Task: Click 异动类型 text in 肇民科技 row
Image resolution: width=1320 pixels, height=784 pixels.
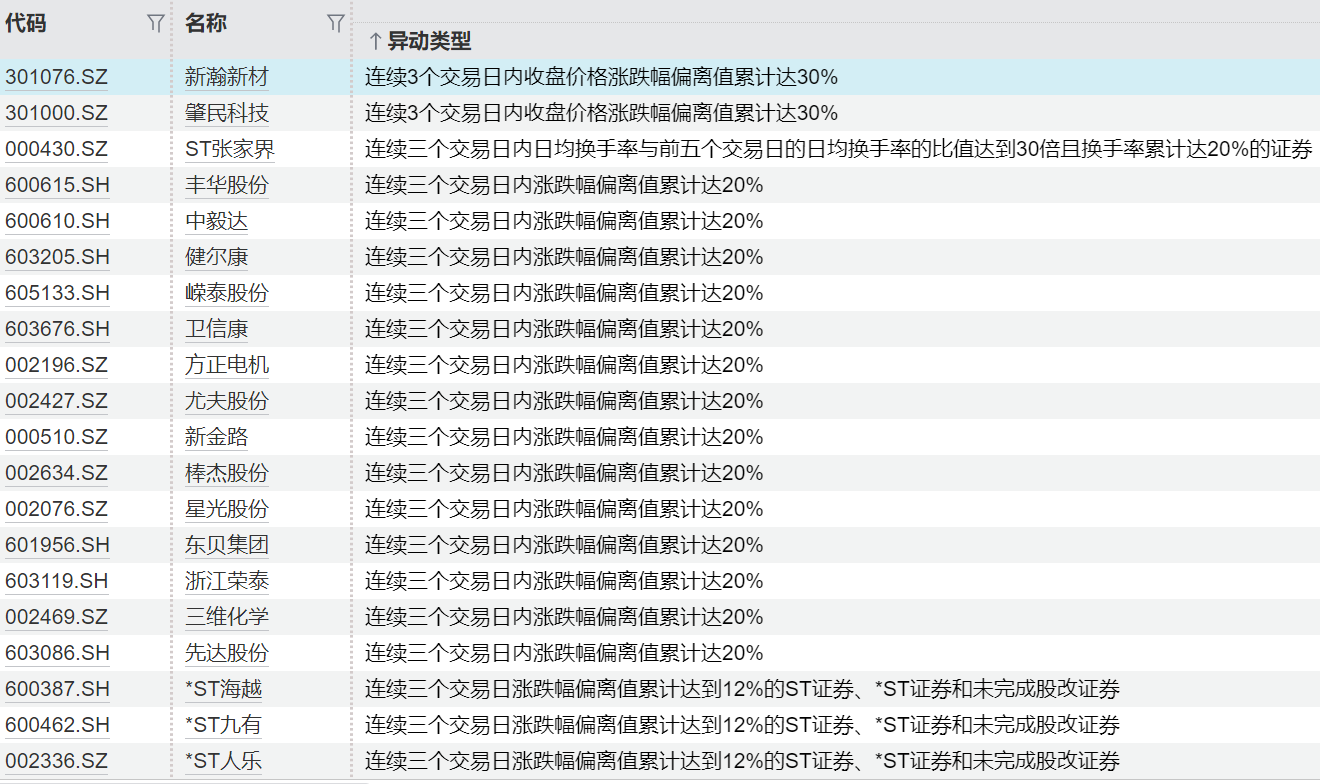Action: point(601,113)
